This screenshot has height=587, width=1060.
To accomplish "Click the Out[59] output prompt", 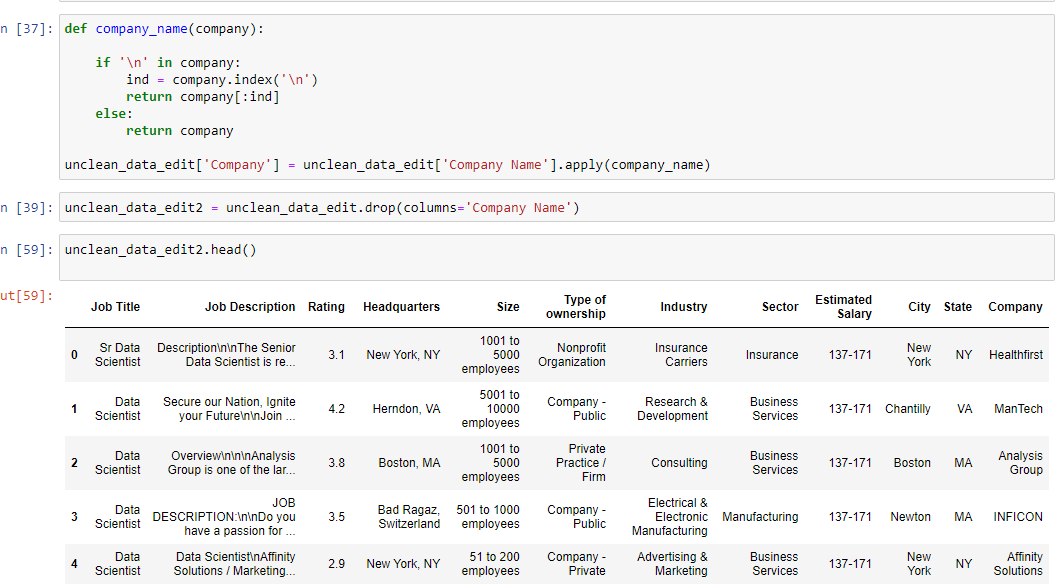I will coord(27,296).
